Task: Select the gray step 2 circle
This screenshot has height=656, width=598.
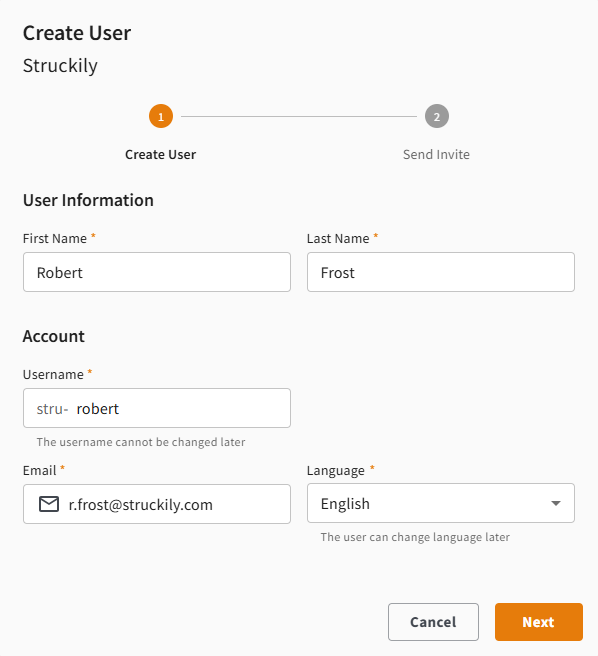Action: coord(436,116)
